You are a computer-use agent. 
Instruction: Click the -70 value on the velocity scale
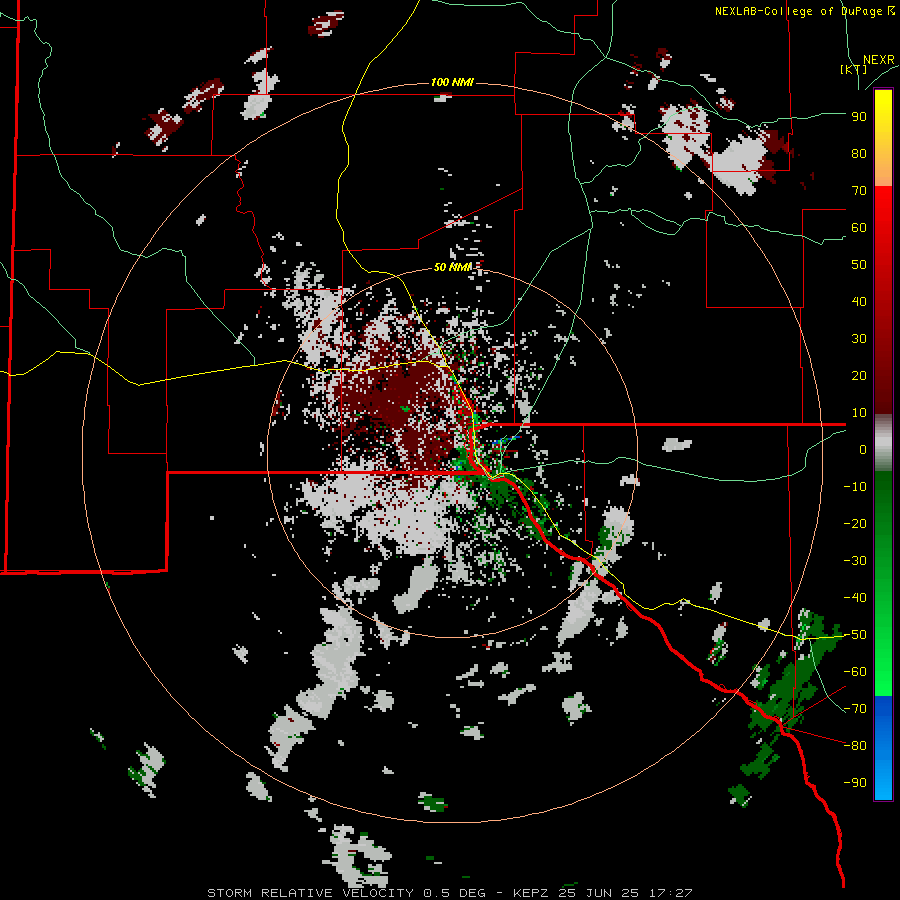pos(855,709)
